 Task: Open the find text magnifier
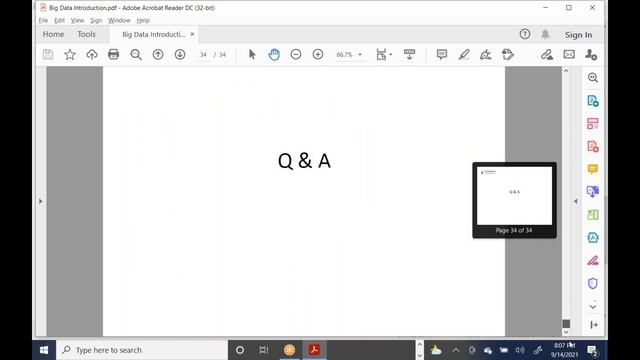(x=136, y=54)
